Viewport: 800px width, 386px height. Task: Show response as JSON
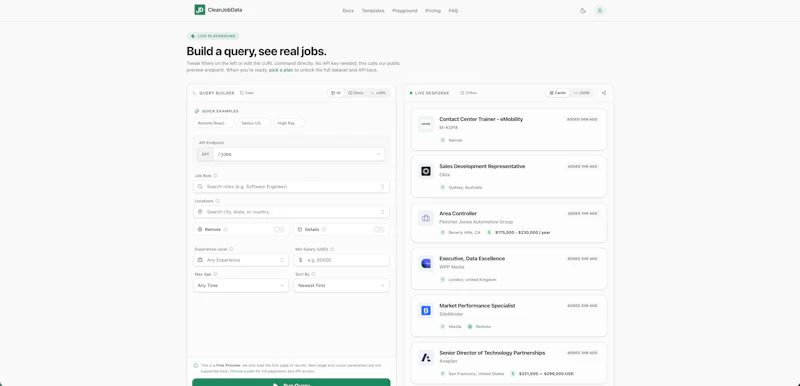click(582, 93)
